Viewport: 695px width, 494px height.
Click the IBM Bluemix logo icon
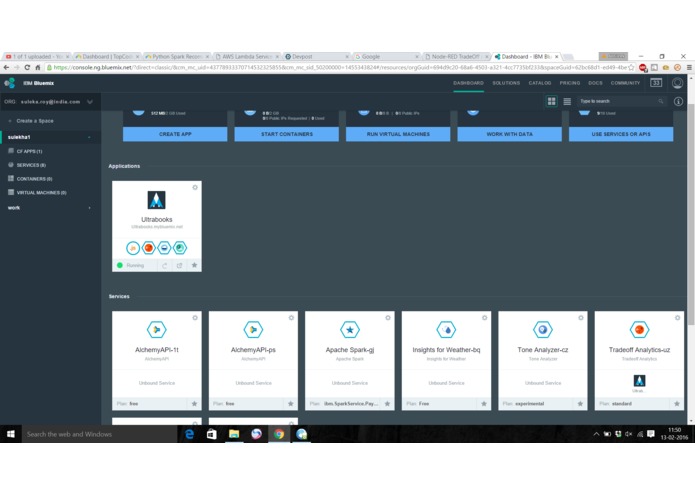pos(9,83)
